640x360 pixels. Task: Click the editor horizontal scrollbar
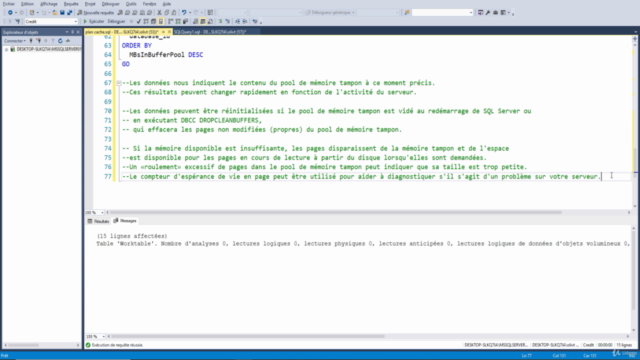[x=335, y=212]
